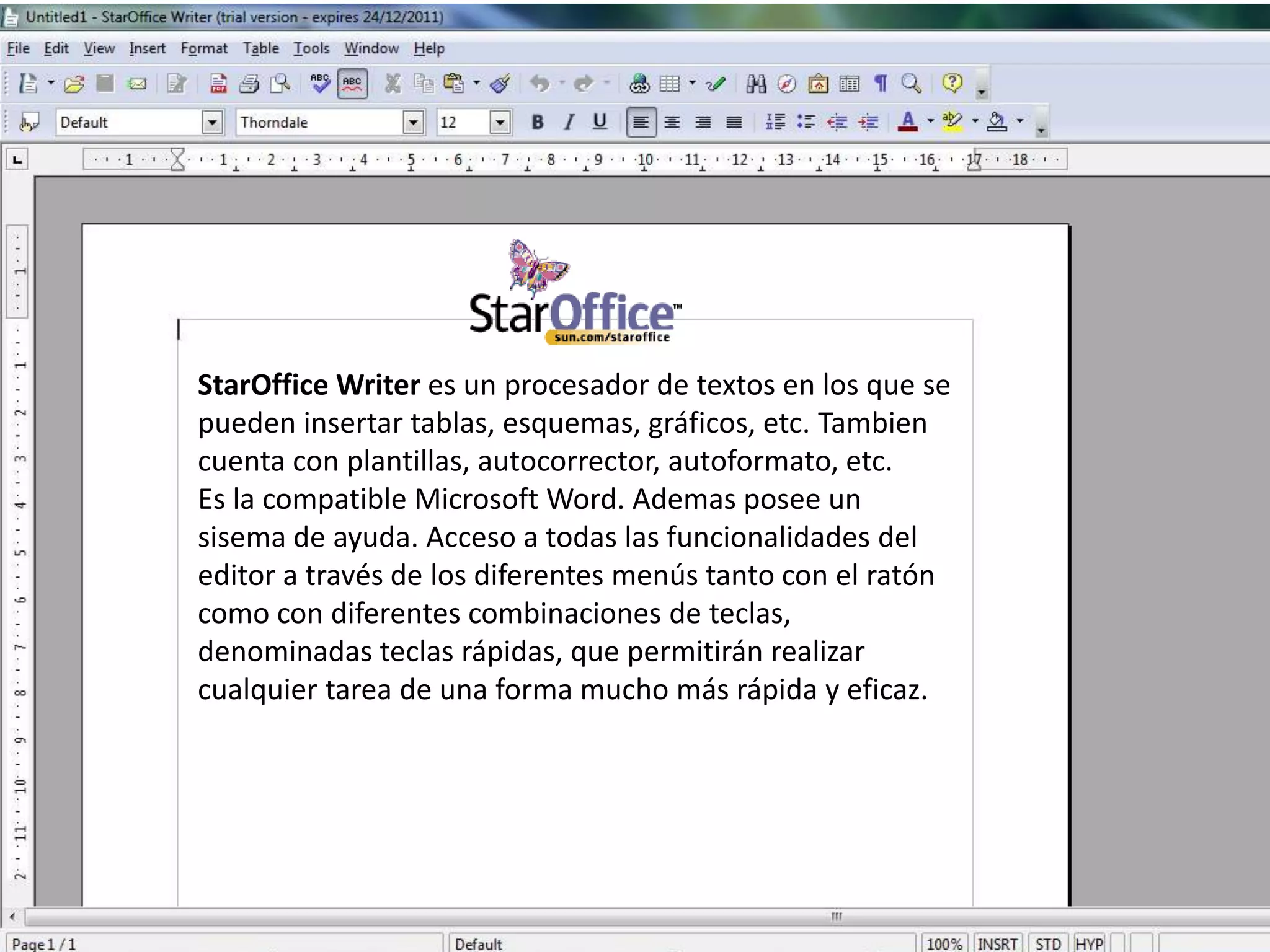Screen dimensions: 1270x952
Task: Click the Print File Directly icon
Action: tap(249, 83)
